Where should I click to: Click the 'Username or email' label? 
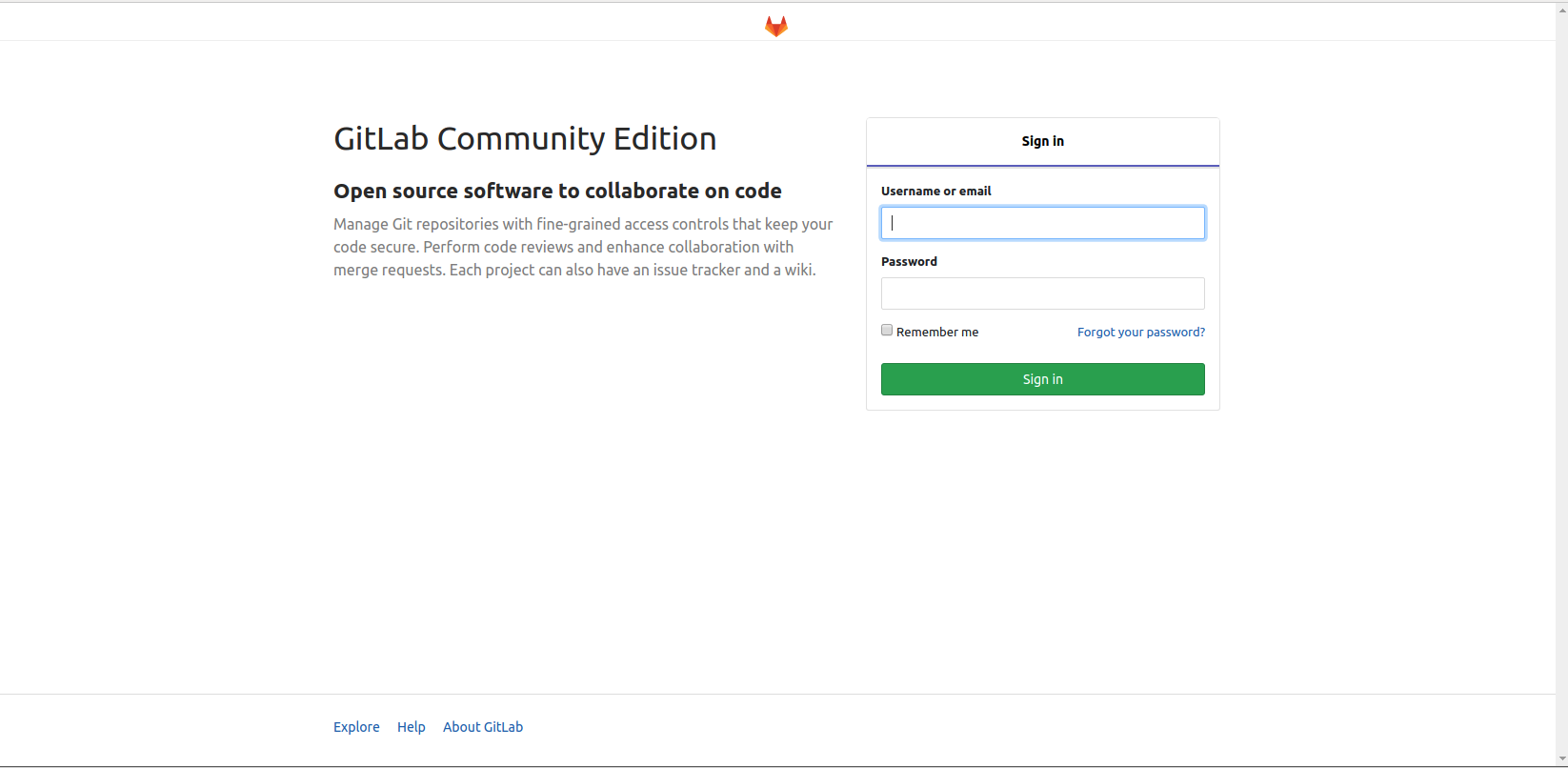click(936, 192)
